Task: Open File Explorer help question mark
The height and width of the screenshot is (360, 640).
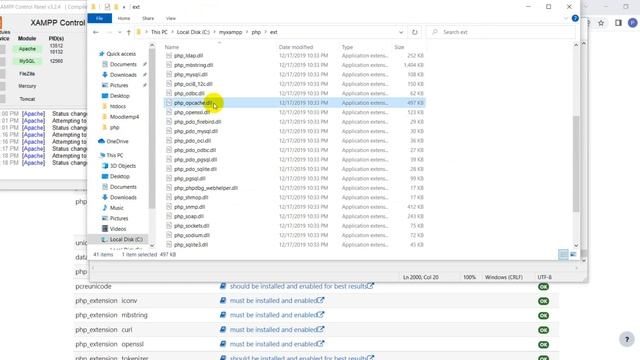Action: click(x=575, y=18)
